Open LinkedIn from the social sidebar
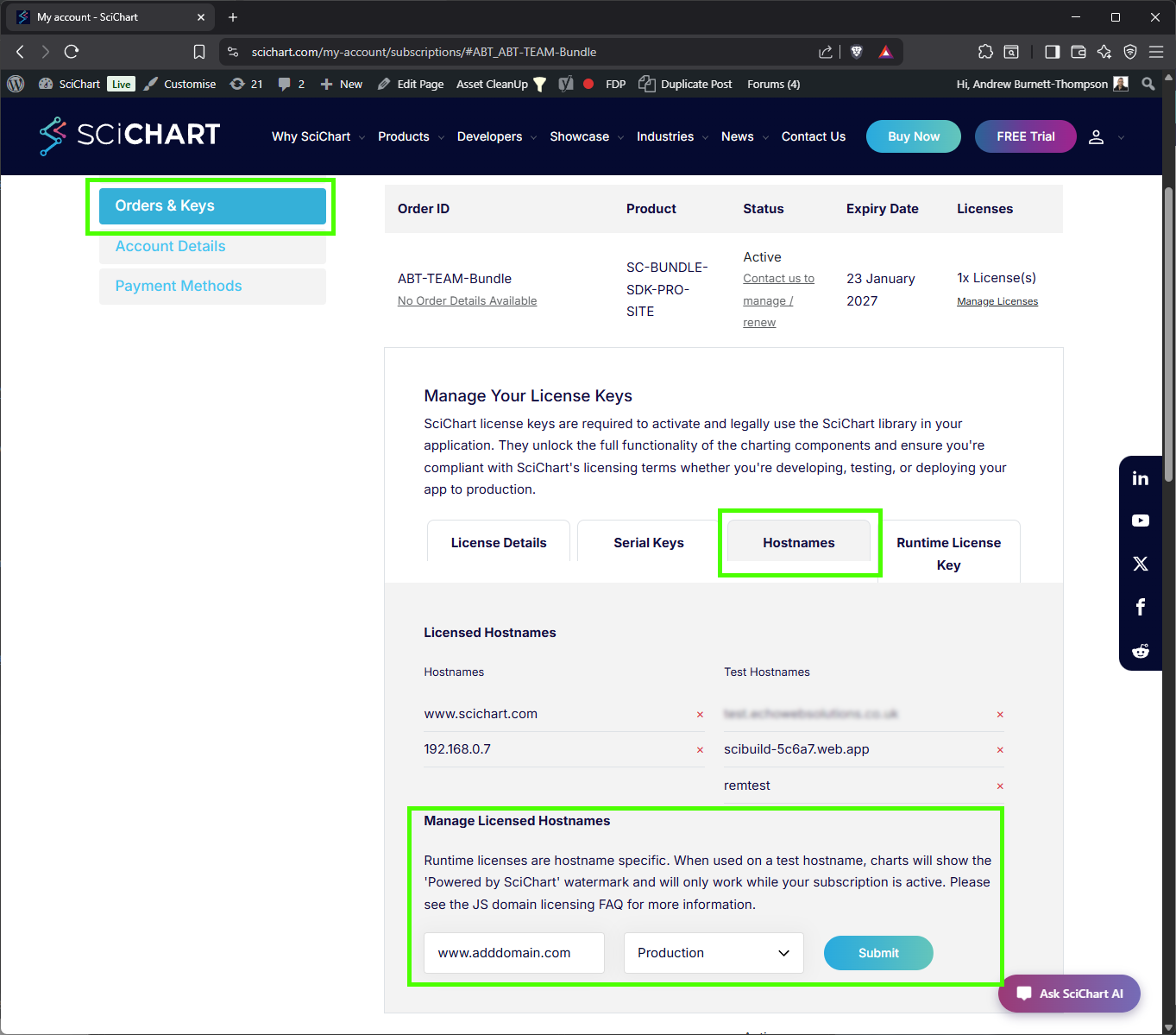Screen dimensions: 1176x1035 click(1140, 478)
